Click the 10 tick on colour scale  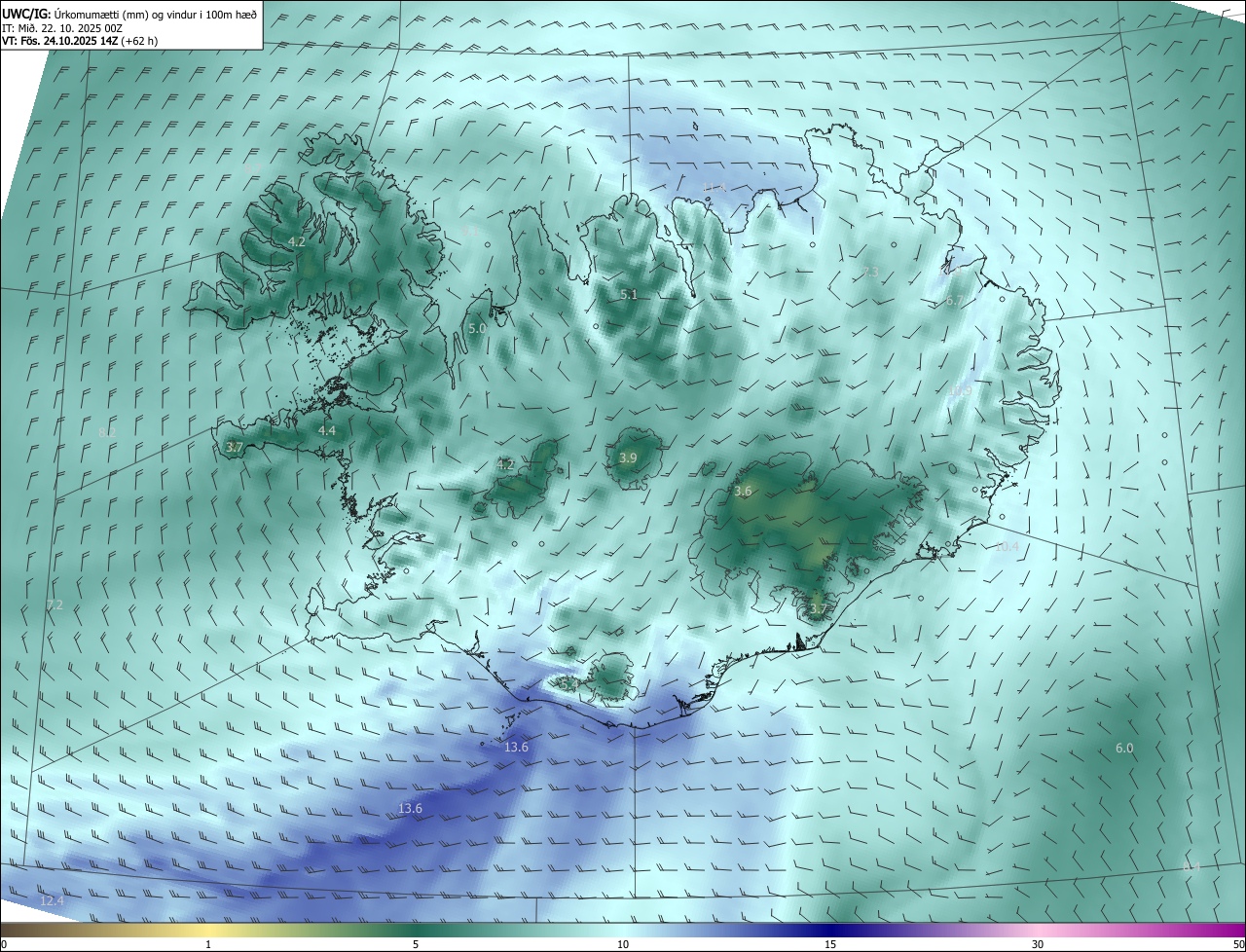[623, 945]
